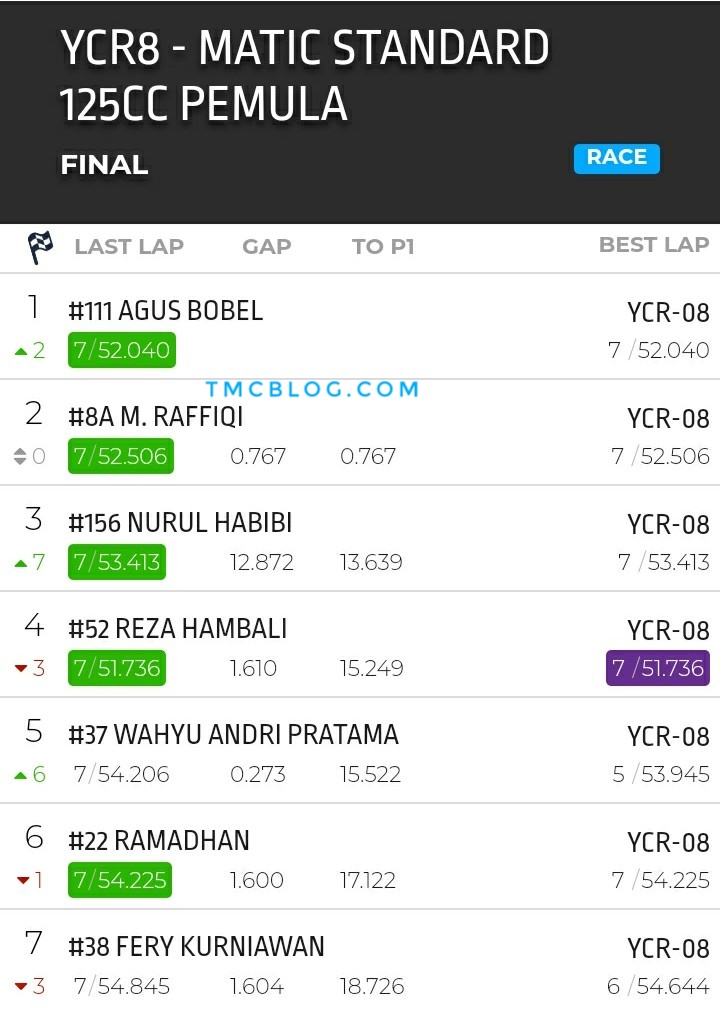The image size is (720, 1009).
Task: Click the BEST LAP column header
Action: click(654, 245)
